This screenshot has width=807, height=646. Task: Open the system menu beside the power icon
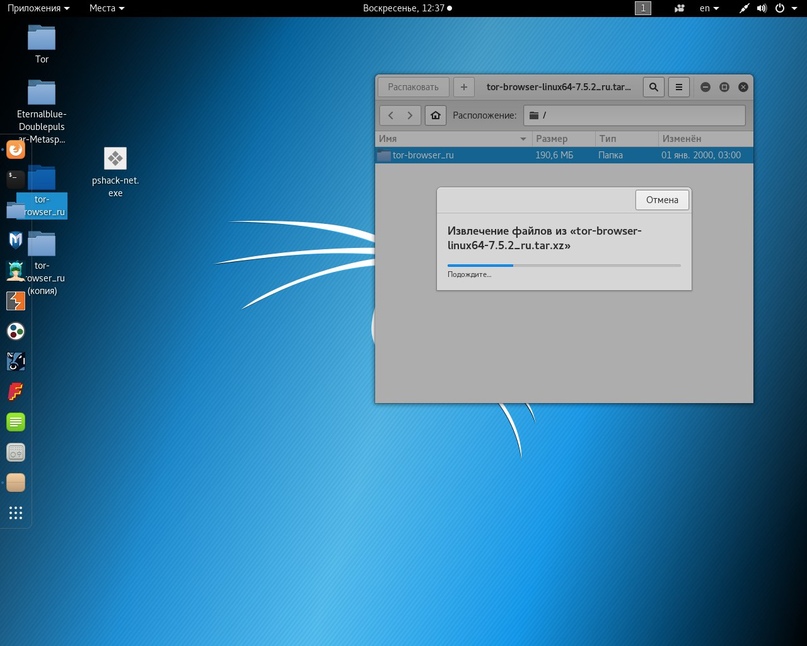(x=794, y=8)
